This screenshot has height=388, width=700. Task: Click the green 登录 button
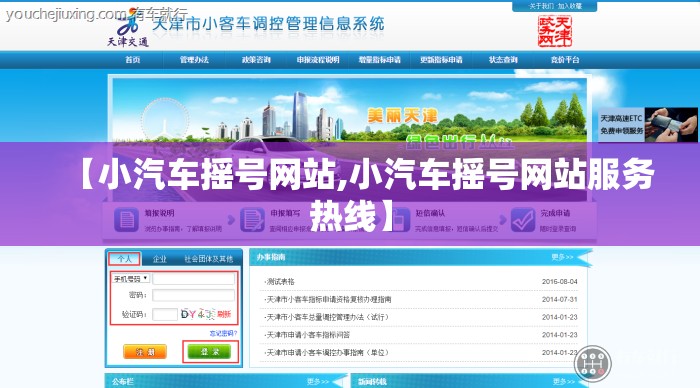coord(209,352)
